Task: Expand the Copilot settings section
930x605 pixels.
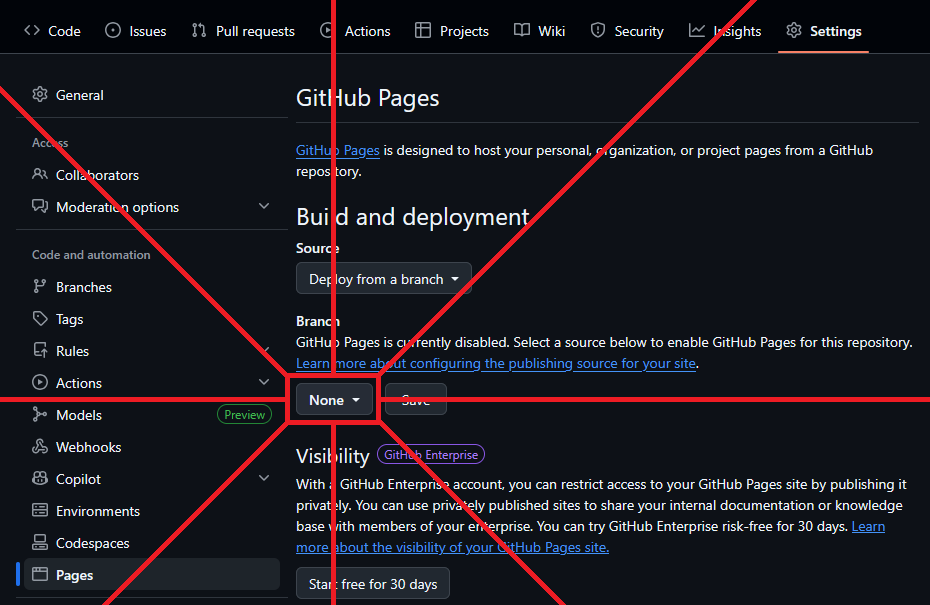Action: (264, 479)
